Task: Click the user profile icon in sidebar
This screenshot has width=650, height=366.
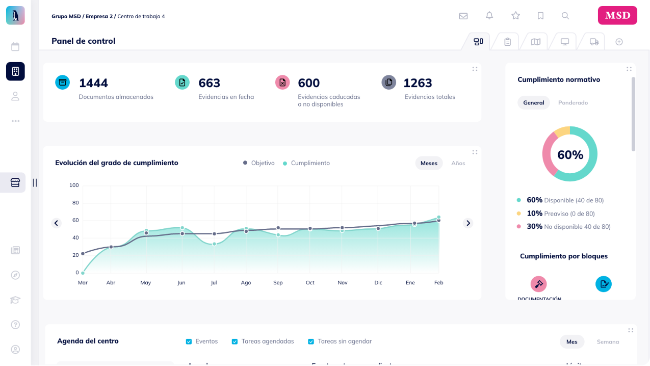Action: pyautogui.click(x=15, y=96)
